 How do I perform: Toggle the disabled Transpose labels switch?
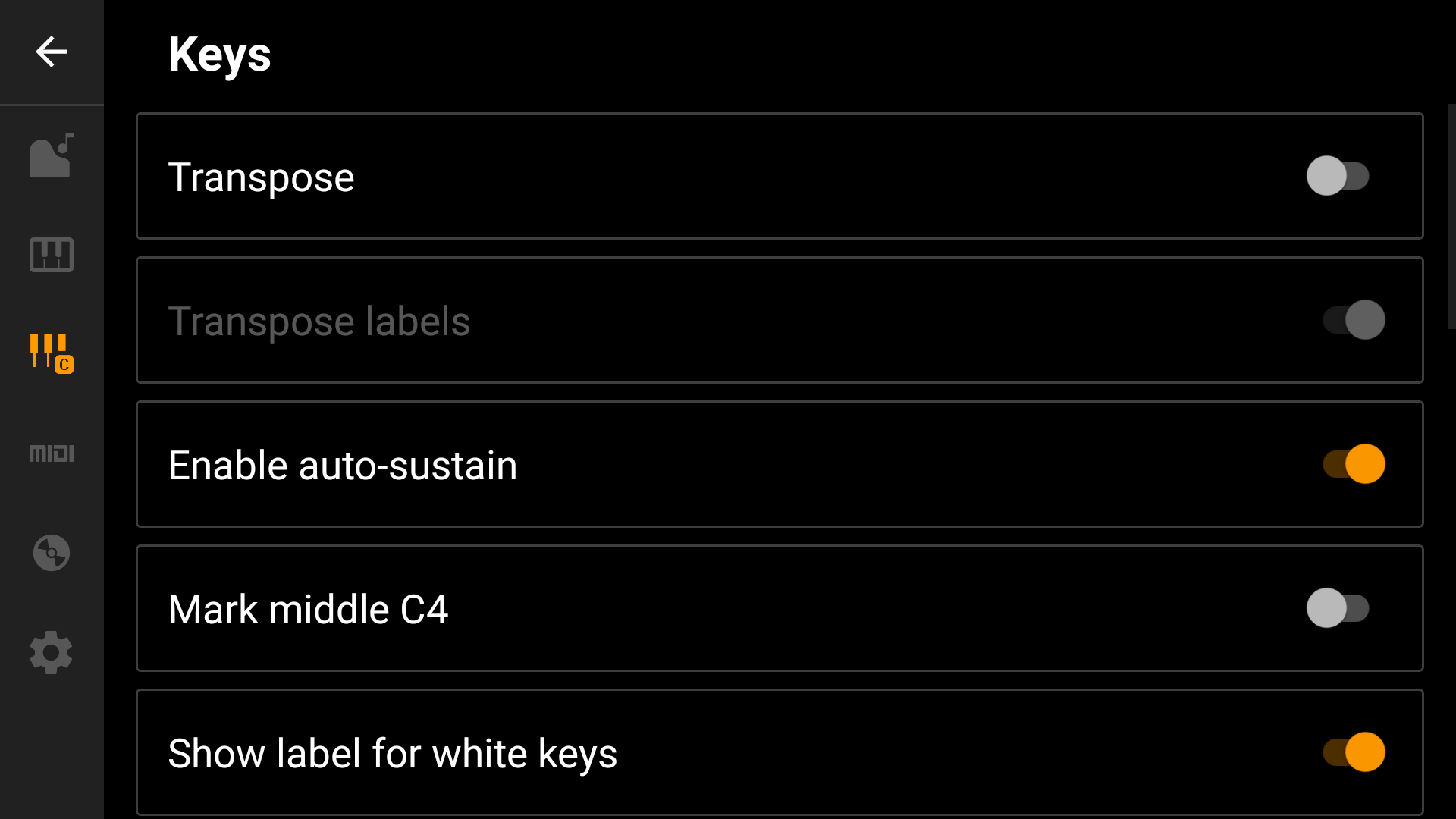click(x=1353, y=320)
